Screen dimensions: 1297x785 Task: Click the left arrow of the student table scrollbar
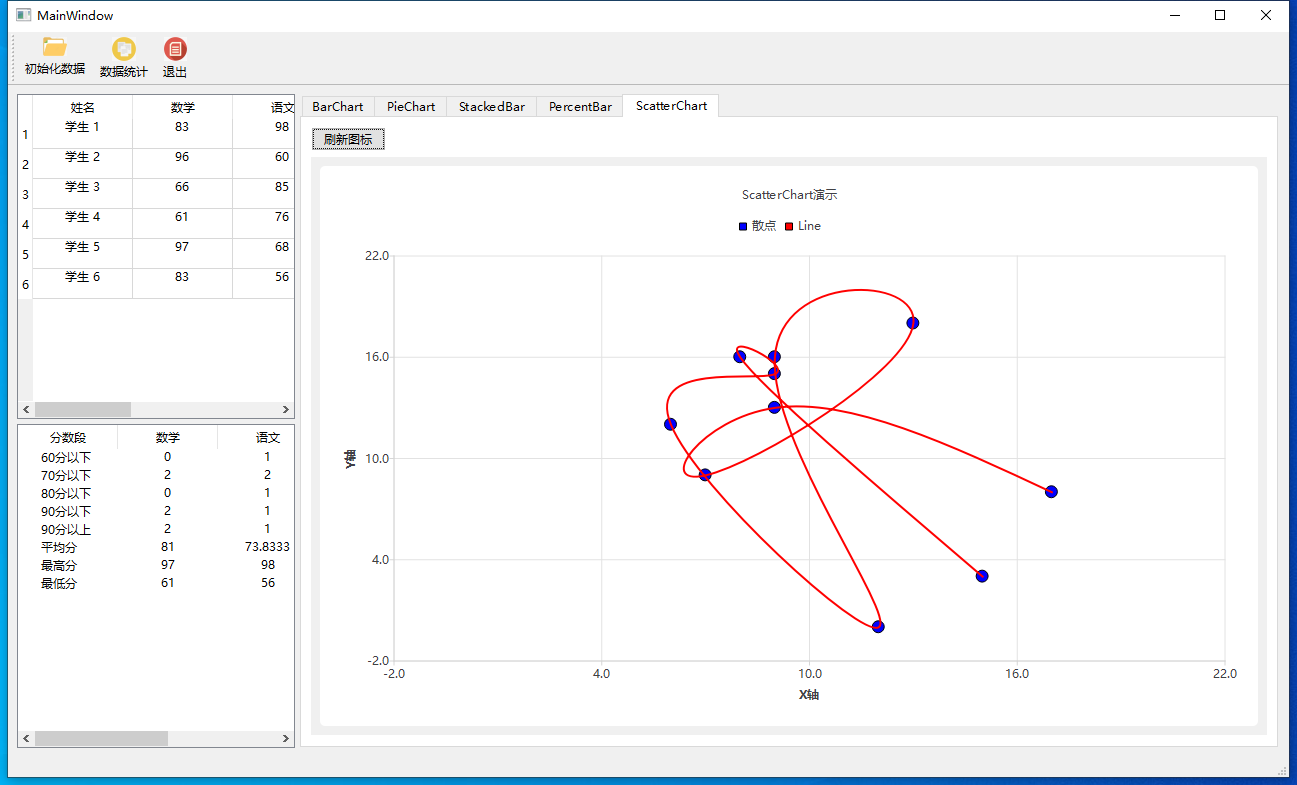25,409
